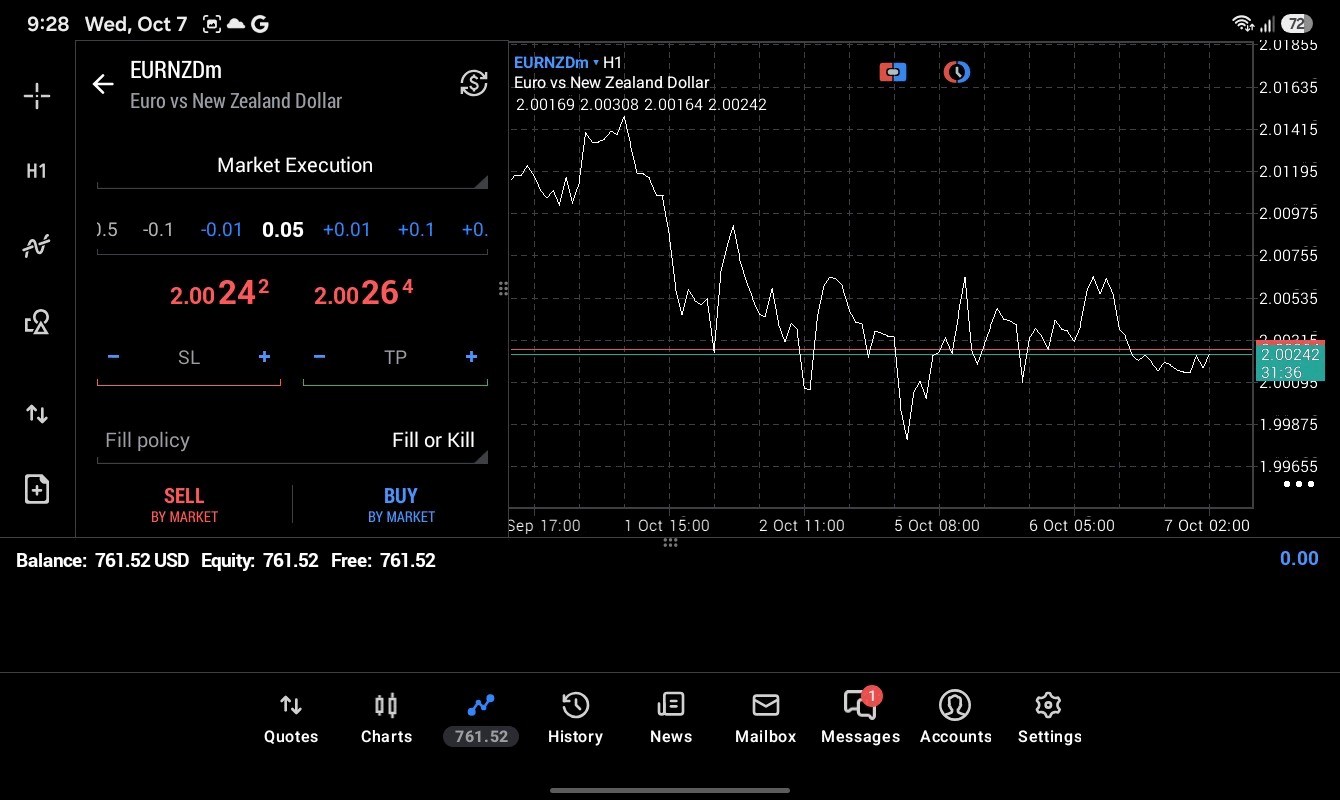The image size is (1340, 800).
Task: Open the Fill or Kill policy dropdown
Action: coord(293,441)
